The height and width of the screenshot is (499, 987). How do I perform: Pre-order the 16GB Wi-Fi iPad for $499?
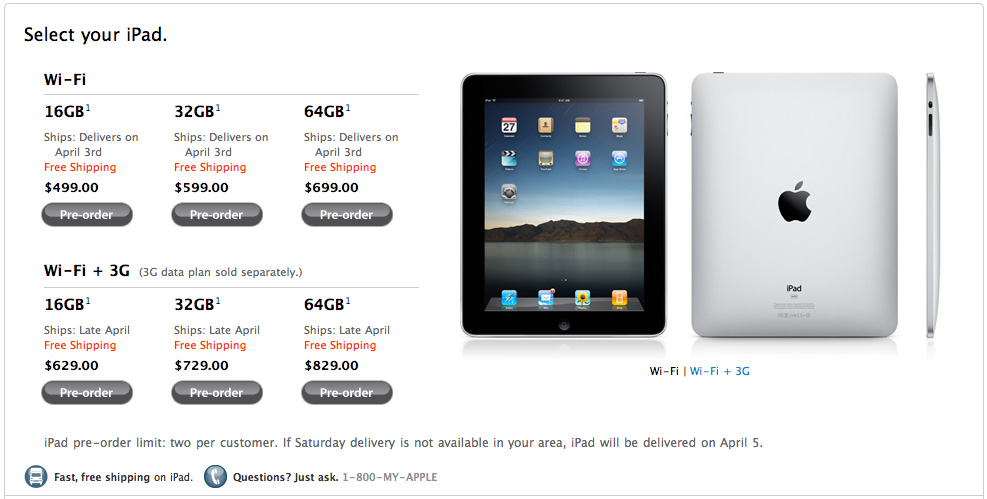pos(87,215)
